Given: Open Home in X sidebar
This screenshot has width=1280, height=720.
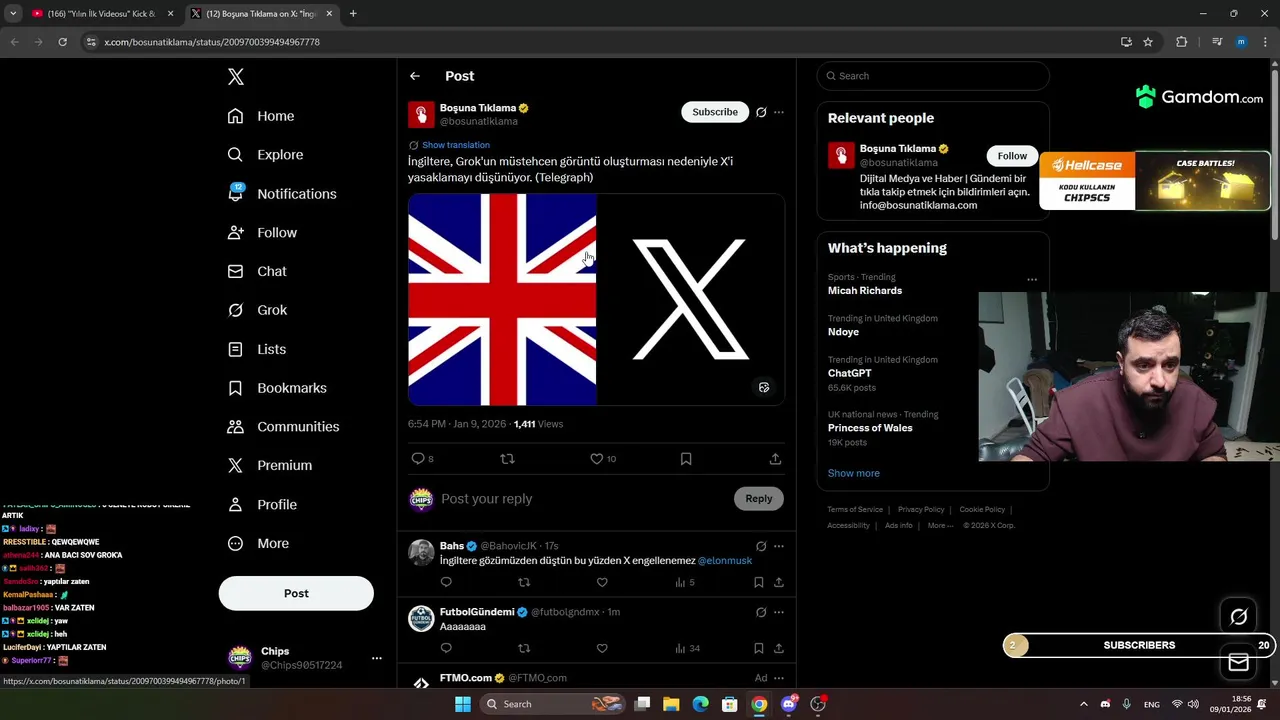Looking at the screenshot, I should [261, 116].
